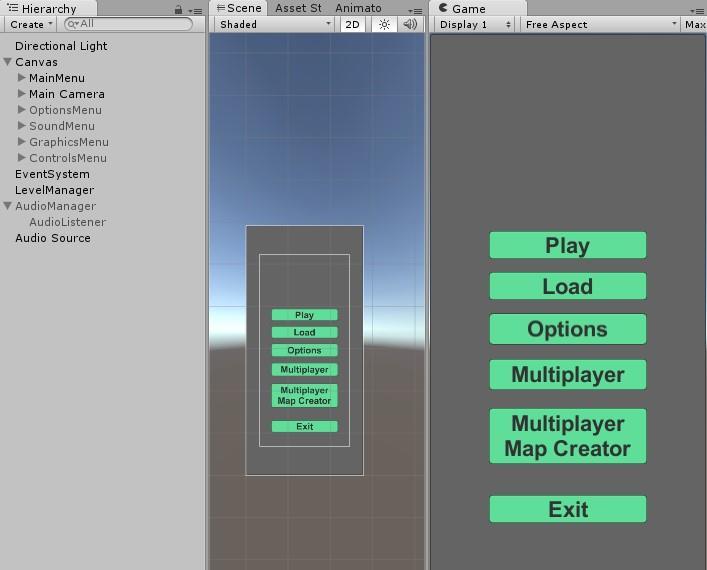
Task: Select the Options button in Scene view
Action: [304, 350]
